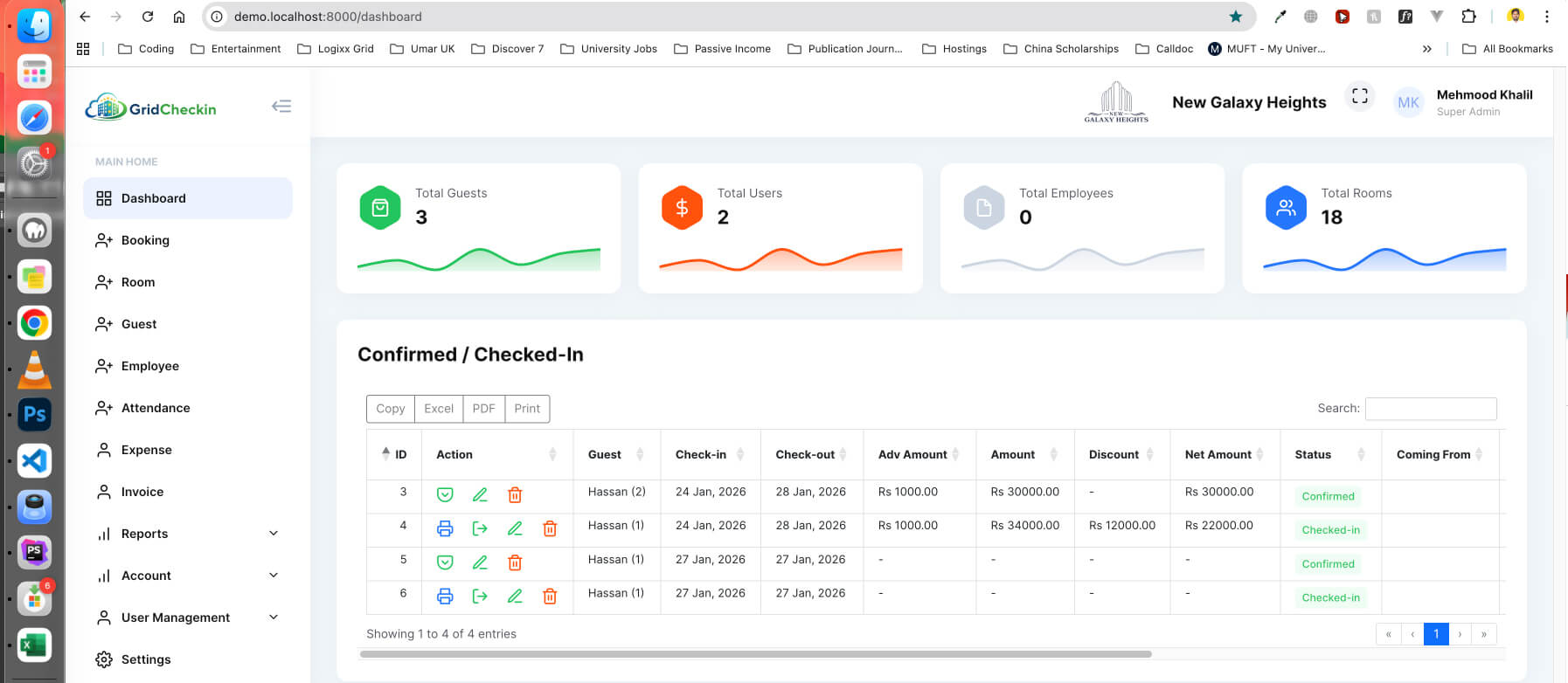Viewport: 1568px width, 683px height.
Task: Open the Booking page in sidebar
Action: tap(145, 240)
